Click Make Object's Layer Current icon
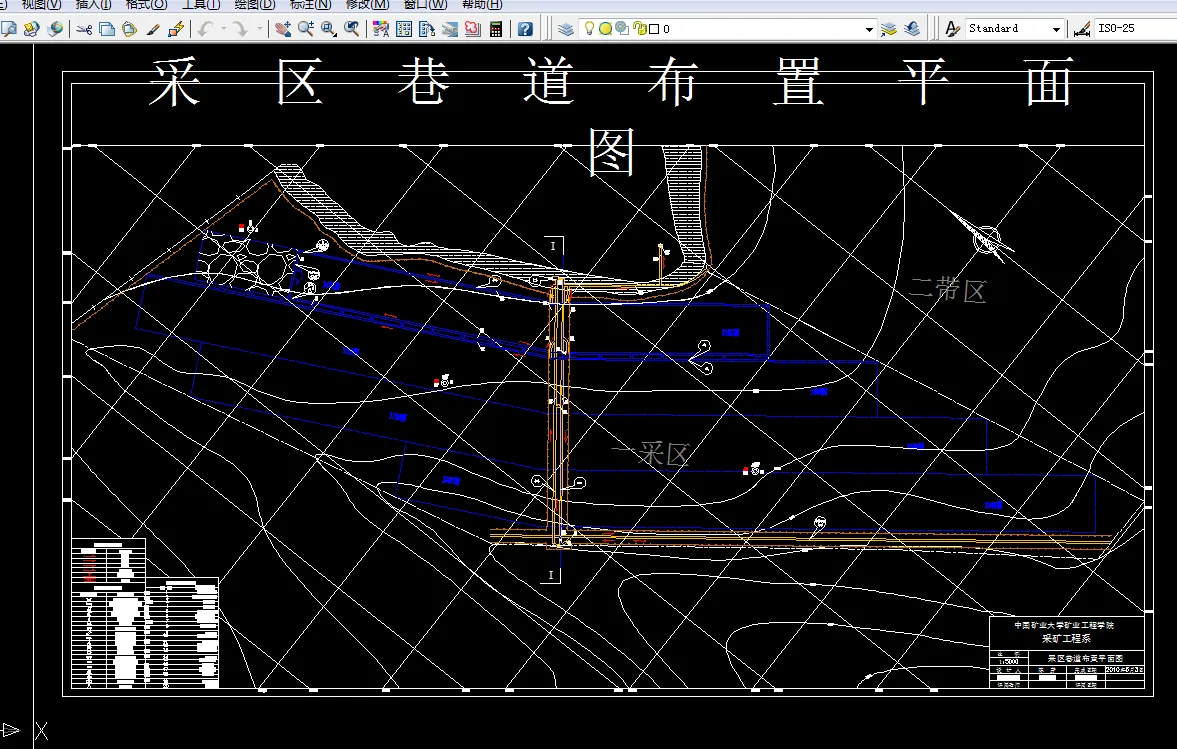 pos(889,29)
